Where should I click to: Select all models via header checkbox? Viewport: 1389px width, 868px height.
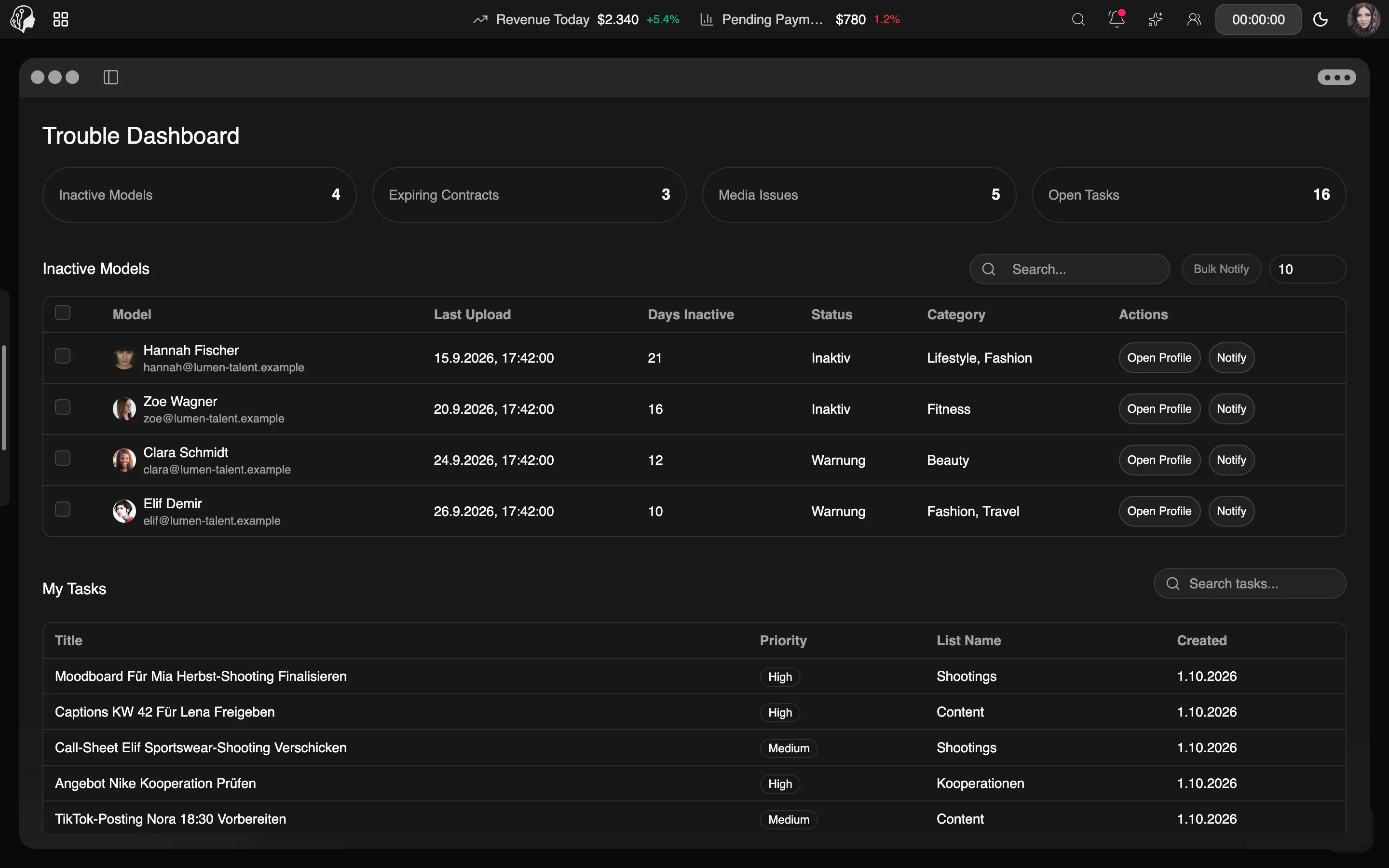[63, 312]
